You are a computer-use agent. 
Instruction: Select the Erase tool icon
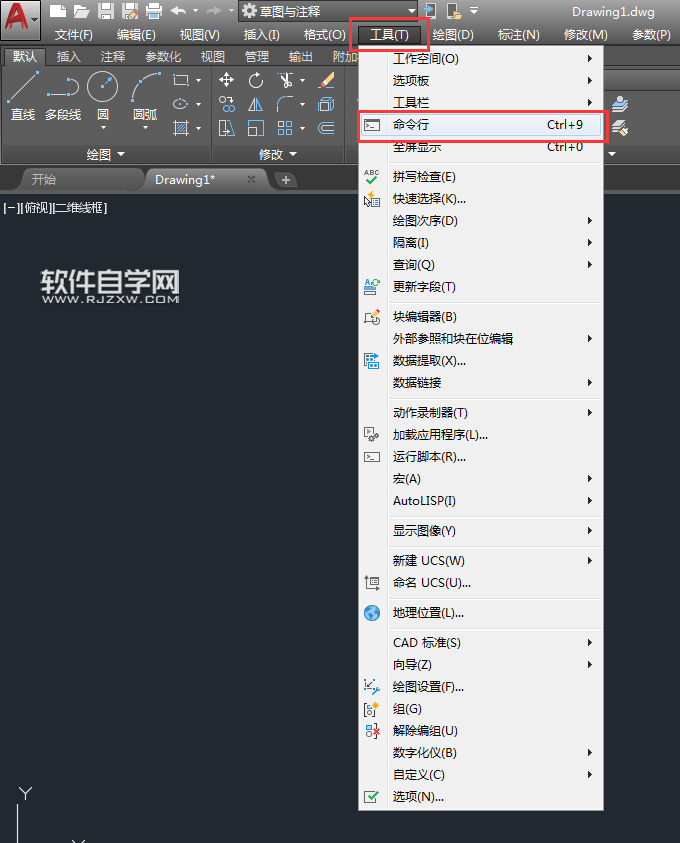pyautogui.click(x=326, y=81)
